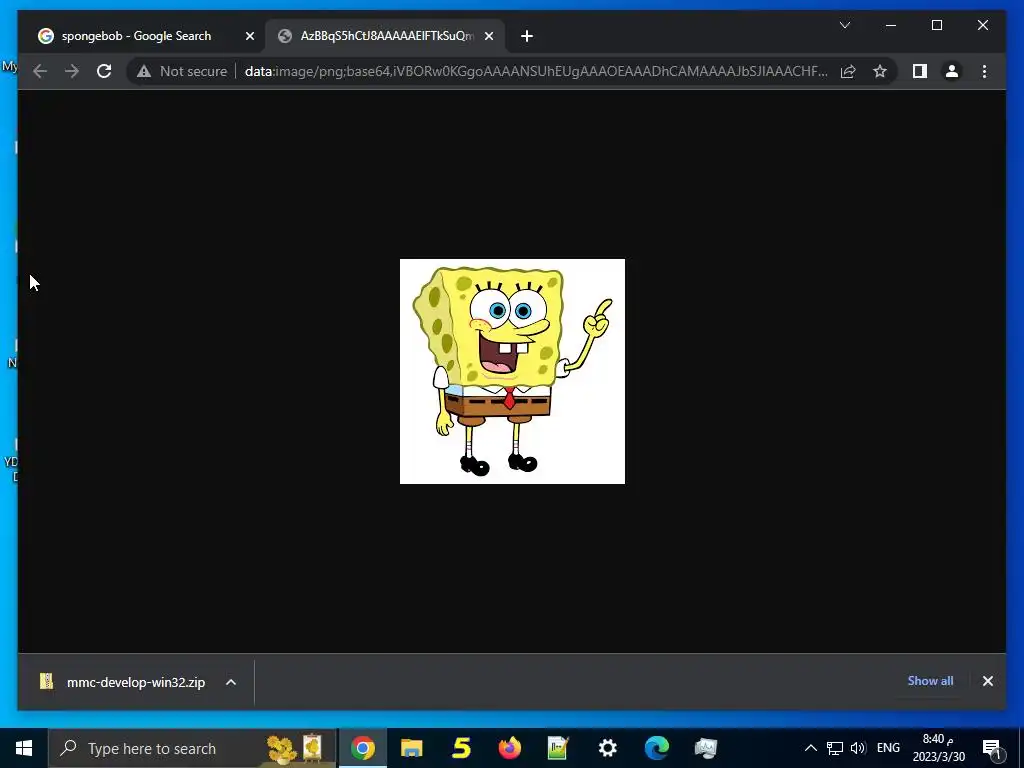Open the Chrome side panel
1024x768 pixels.
pyautogui.click(x=920, y=71)
